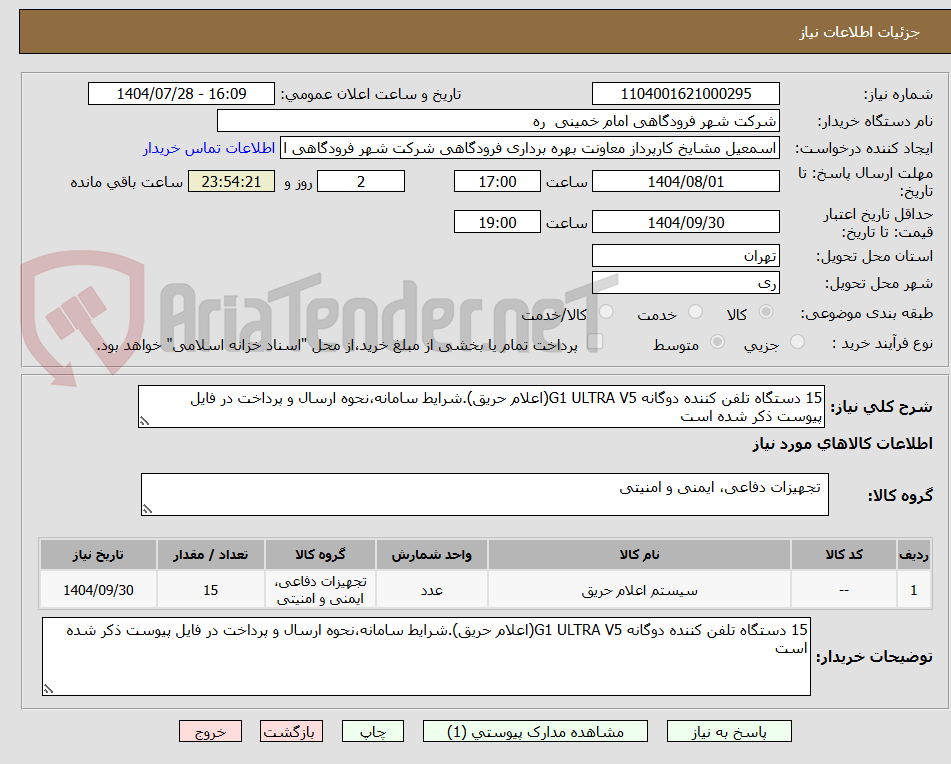The height and width of the screenshot is (764, 951).
Task: Click the deadline date field 1404/08/01
Action: click(686, 181)
